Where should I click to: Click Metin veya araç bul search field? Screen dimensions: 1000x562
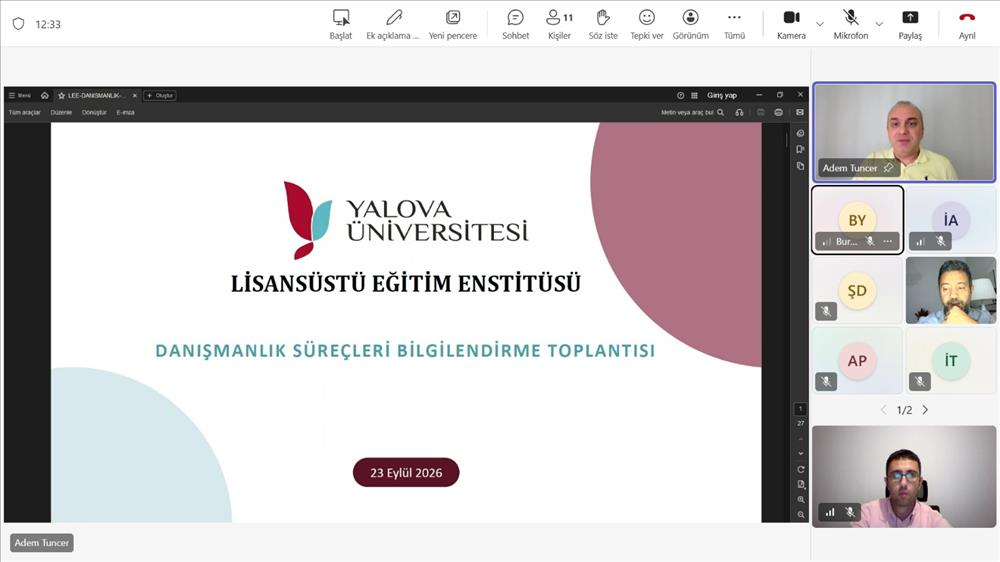[x=692, y=112]
